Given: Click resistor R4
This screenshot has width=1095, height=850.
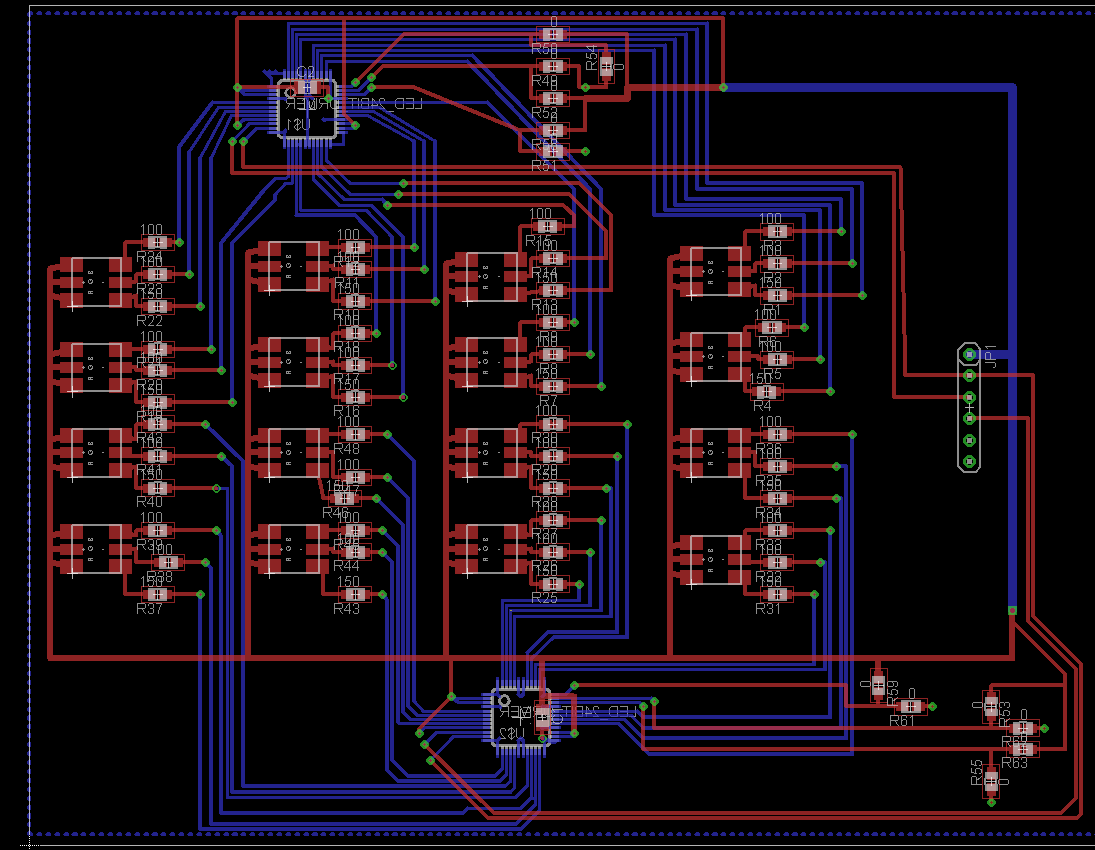Looking at the screenshot, I should 767,391.
